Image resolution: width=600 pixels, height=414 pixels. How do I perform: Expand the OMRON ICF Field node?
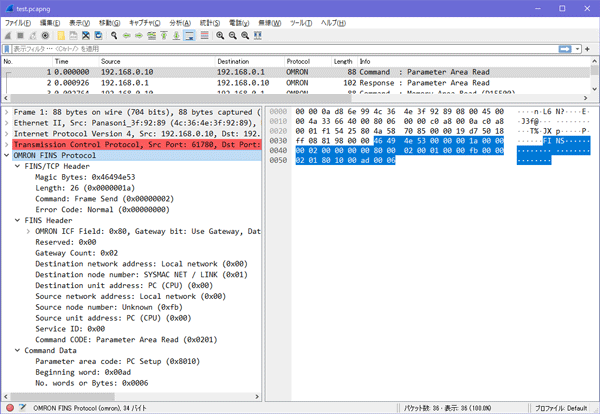28,231
